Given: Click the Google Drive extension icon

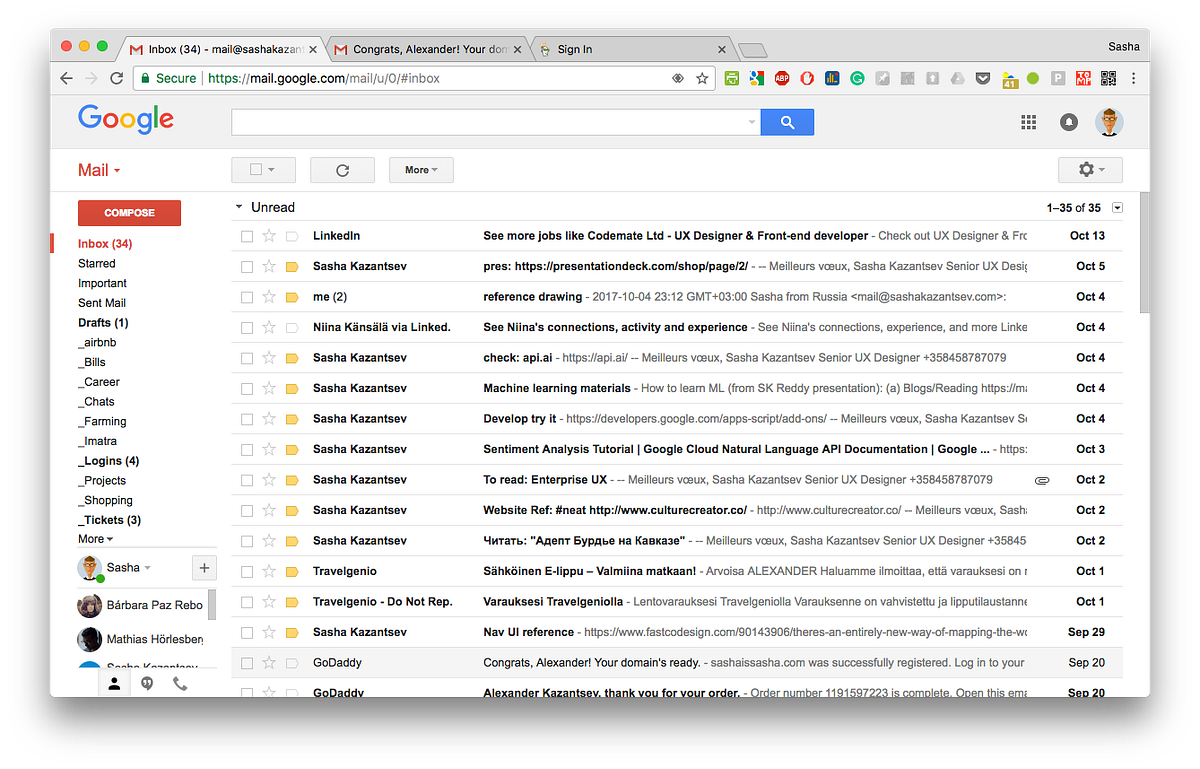Looking at the screenshot, I should (x=958, y=78).
